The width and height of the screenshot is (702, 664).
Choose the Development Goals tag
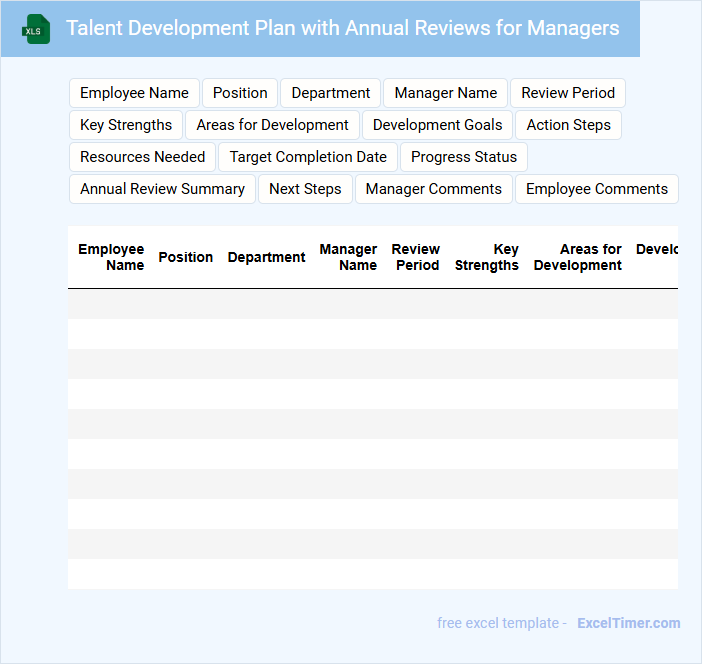click(x=437, y=125)
